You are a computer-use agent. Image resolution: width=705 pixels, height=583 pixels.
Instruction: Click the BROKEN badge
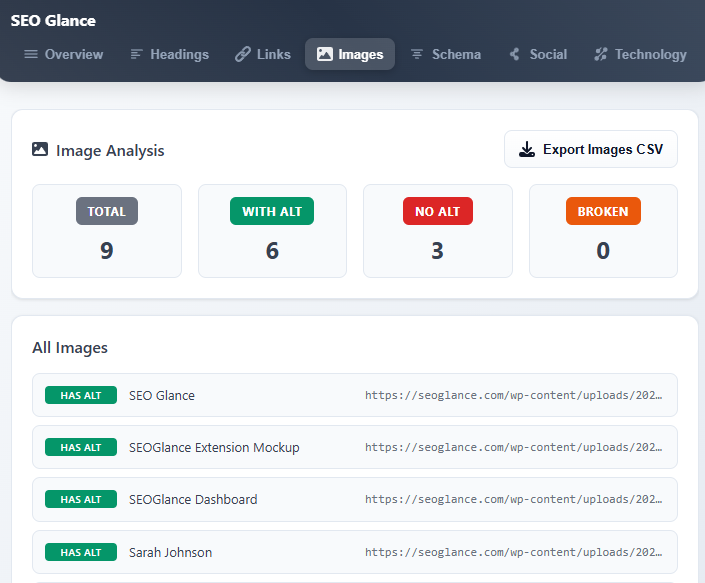[x=603, y=211]
